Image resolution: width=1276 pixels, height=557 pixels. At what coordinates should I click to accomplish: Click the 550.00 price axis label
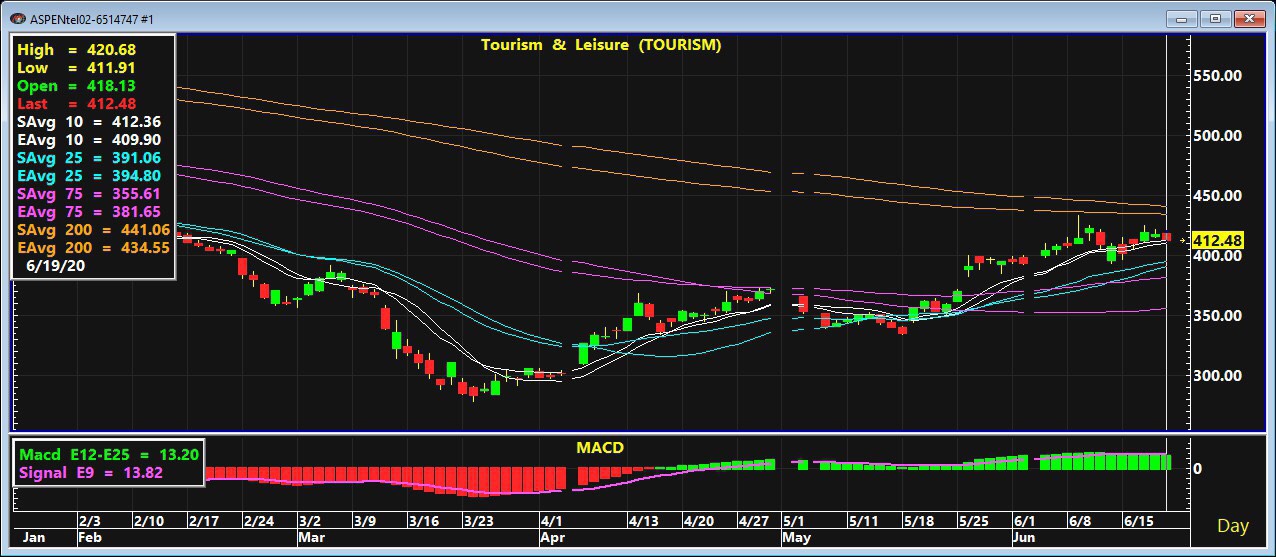1218,76
